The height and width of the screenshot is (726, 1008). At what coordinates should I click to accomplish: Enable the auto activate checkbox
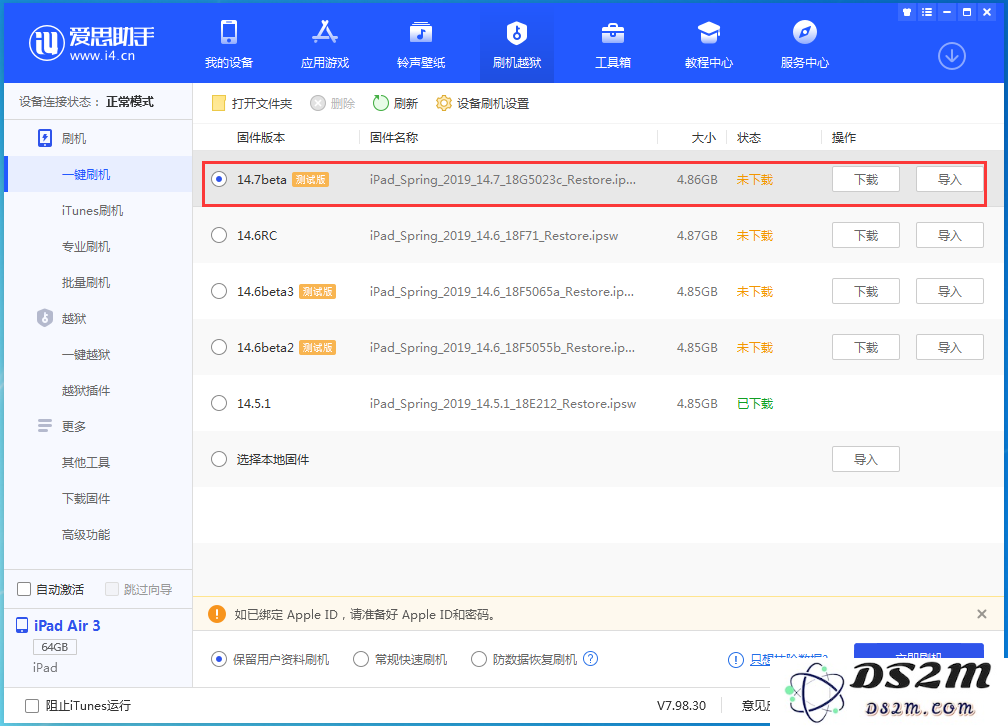(24, 589)
